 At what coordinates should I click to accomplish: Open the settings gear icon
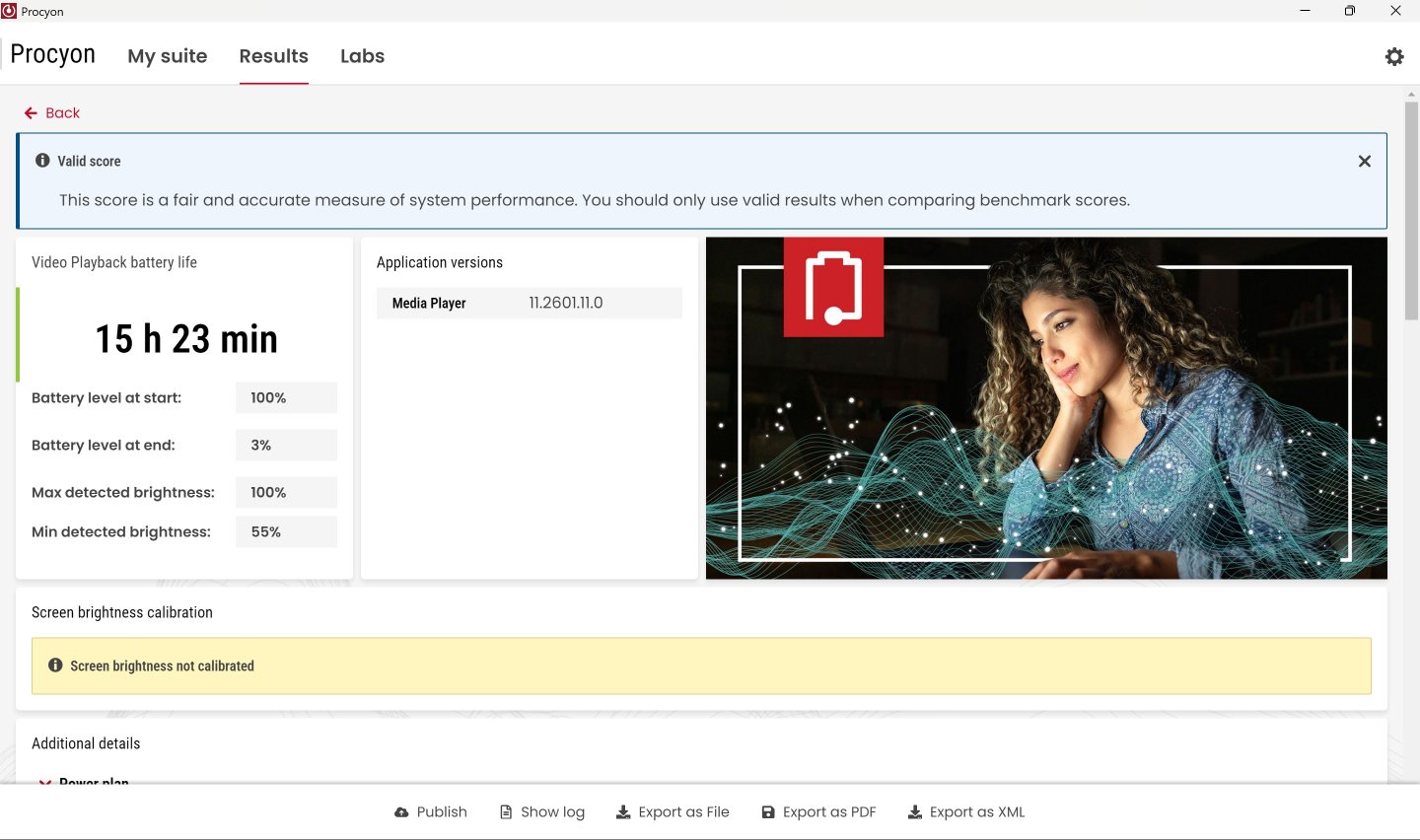tap(1394, 56)
